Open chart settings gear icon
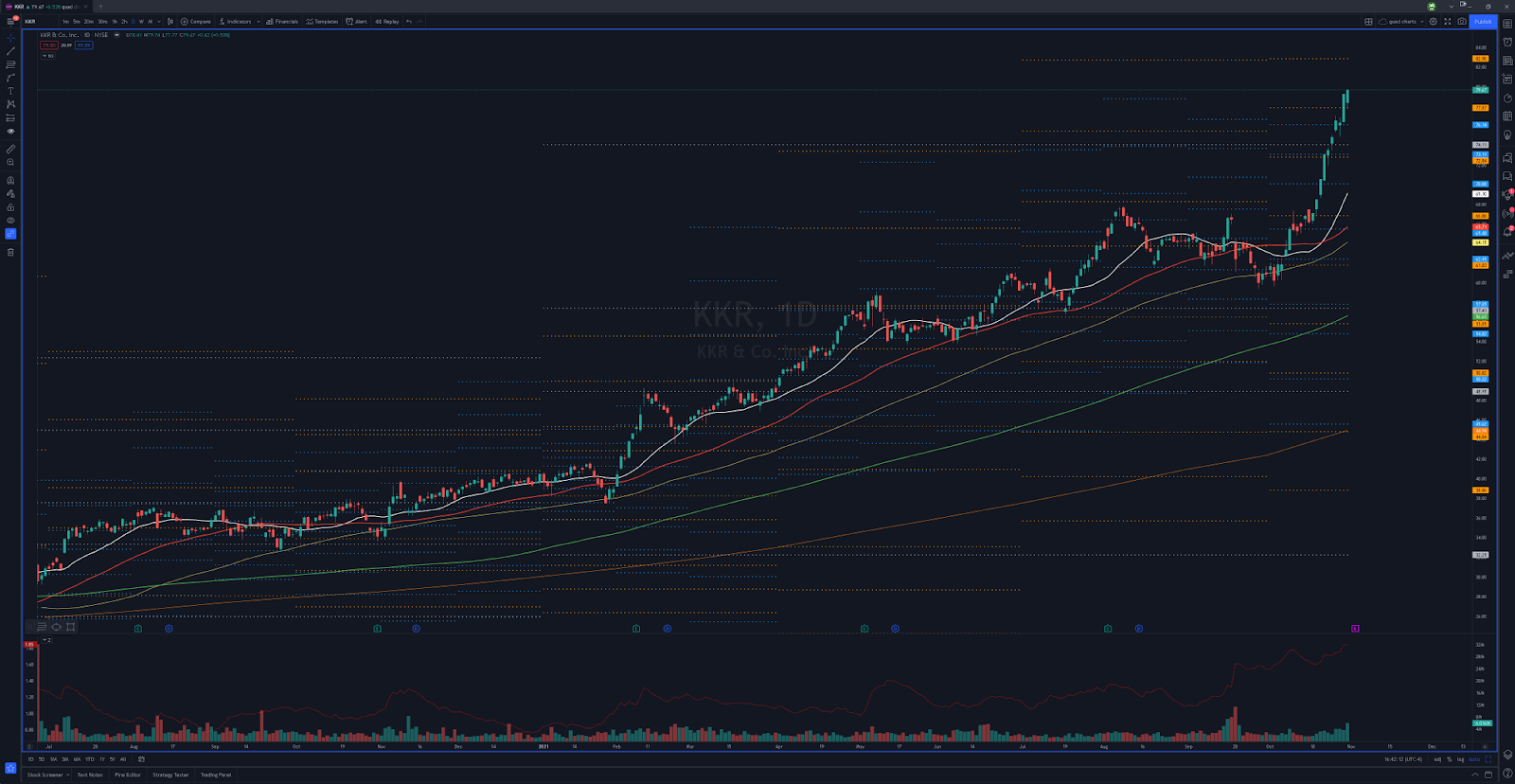The width and height of the screenshot is (1515, 784). pyautogui.click(x=1433, y=21)
